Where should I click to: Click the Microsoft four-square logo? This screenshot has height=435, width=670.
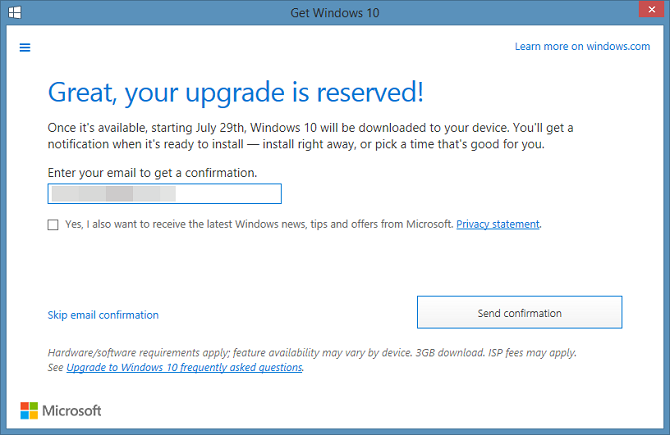tap(31, 411)
